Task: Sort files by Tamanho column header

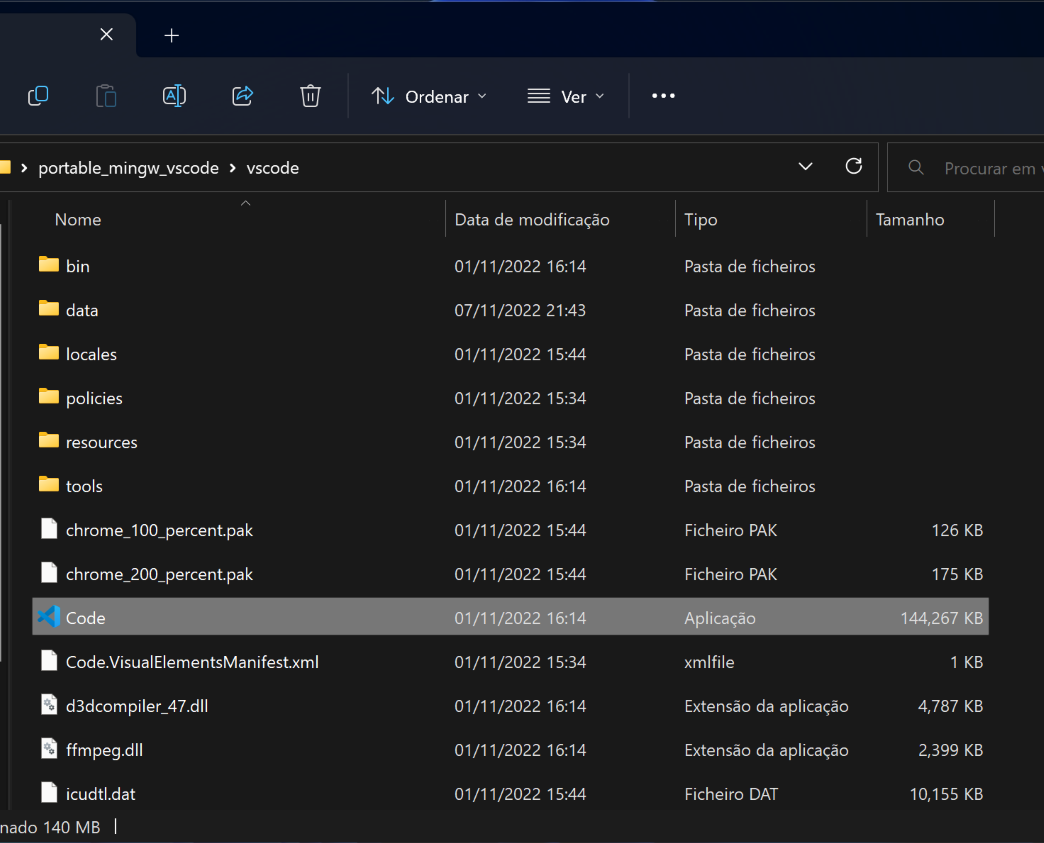Action: pos(910,220)
